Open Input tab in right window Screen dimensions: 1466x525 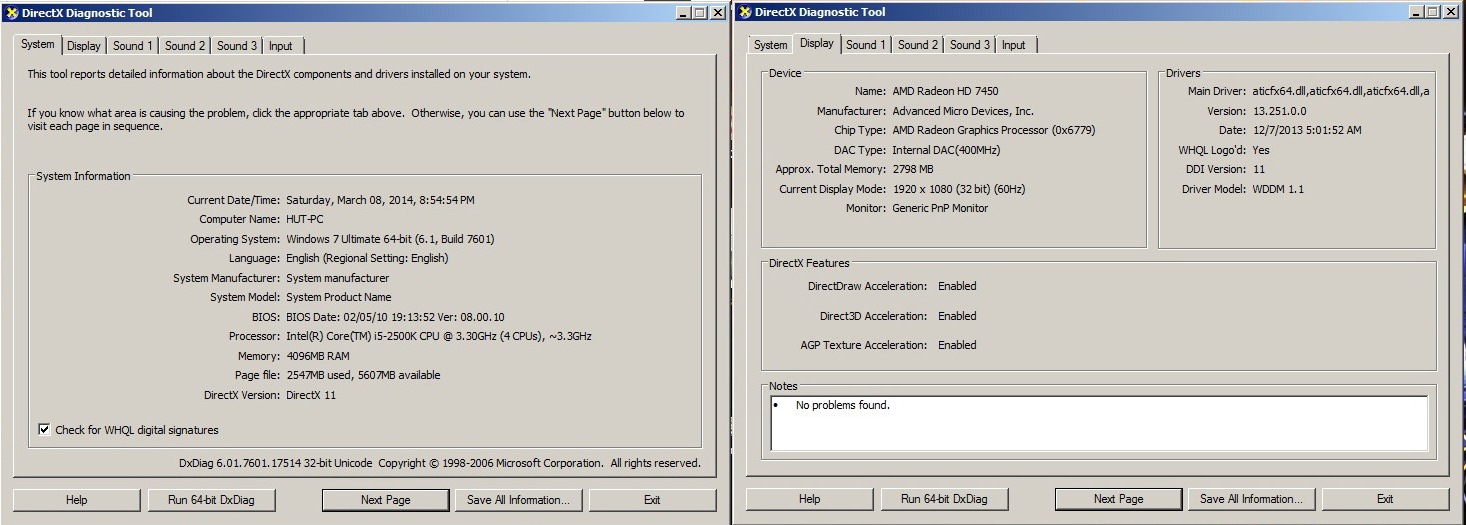[x=1014, y=45]
